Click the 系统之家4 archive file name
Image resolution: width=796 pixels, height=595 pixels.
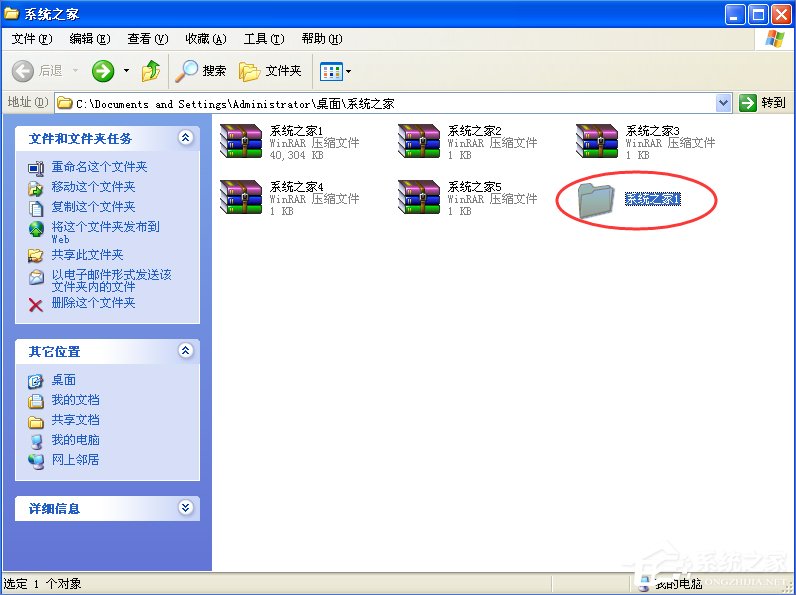(296, 186)
